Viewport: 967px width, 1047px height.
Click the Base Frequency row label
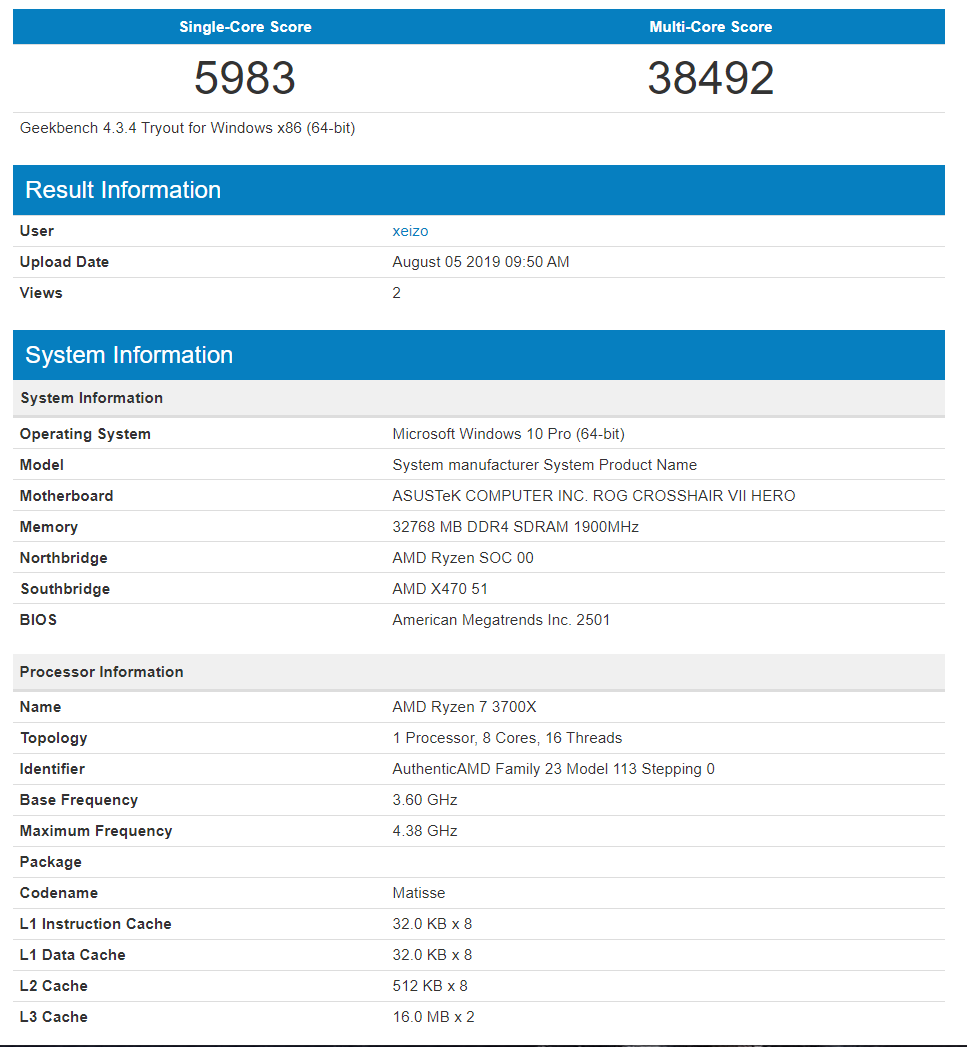[x=79, y=800]
